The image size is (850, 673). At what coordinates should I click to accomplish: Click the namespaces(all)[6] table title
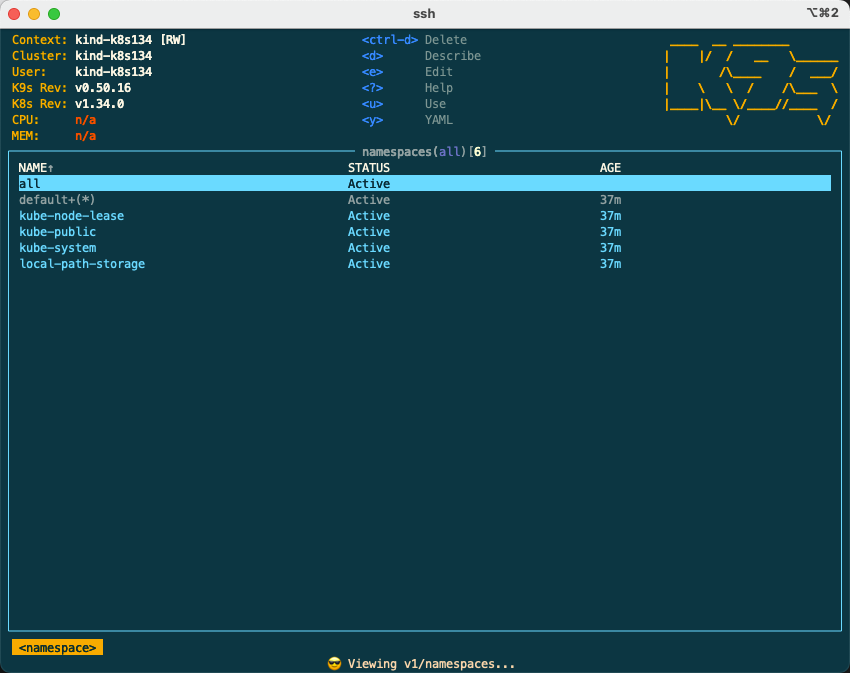[x=424, y=152]
